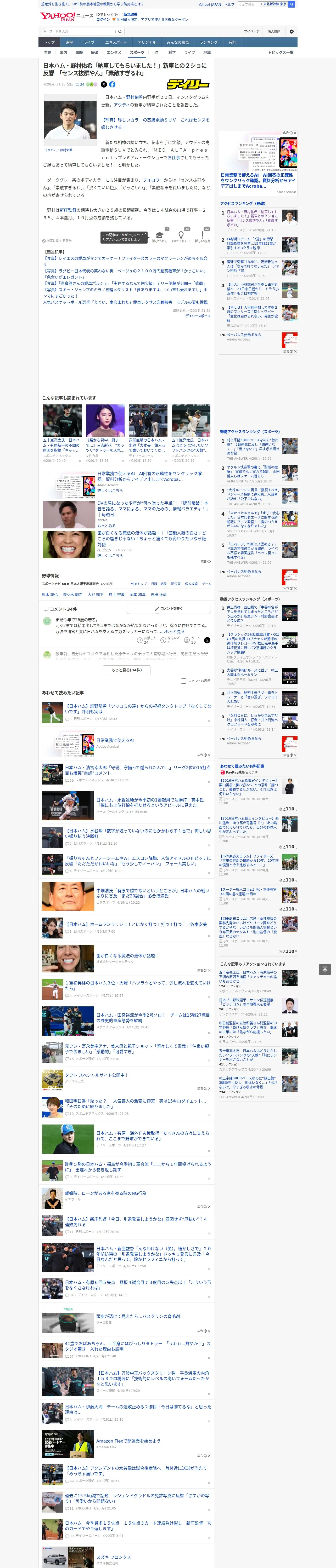Click うーん reaction on the first comment
This screenshot has width=336, height=1568.
pos(193,640)
